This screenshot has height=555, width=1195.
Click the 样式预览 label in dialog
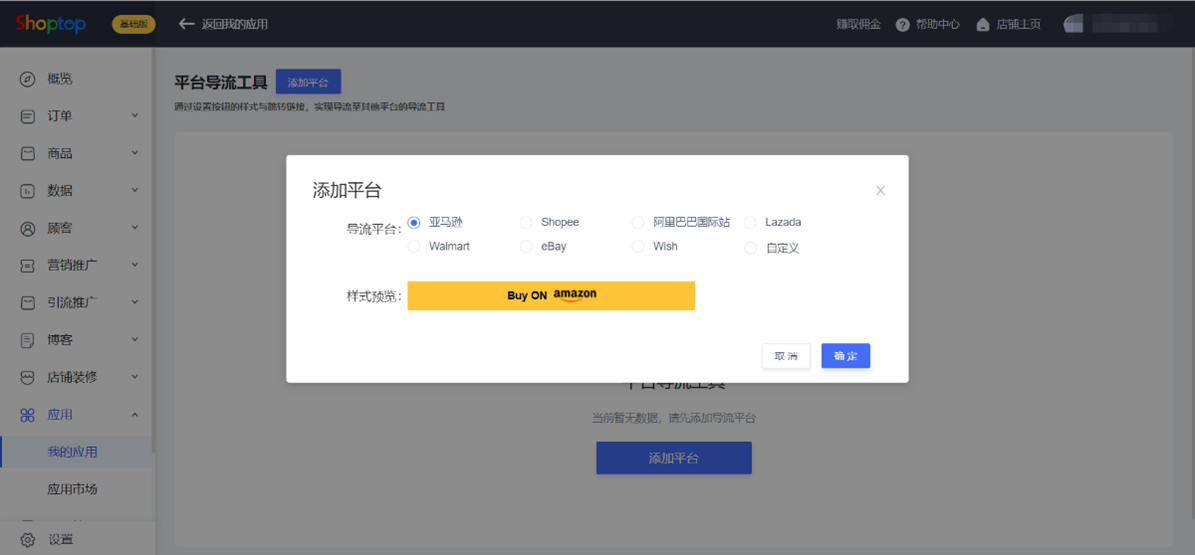[x=373, y=297]
